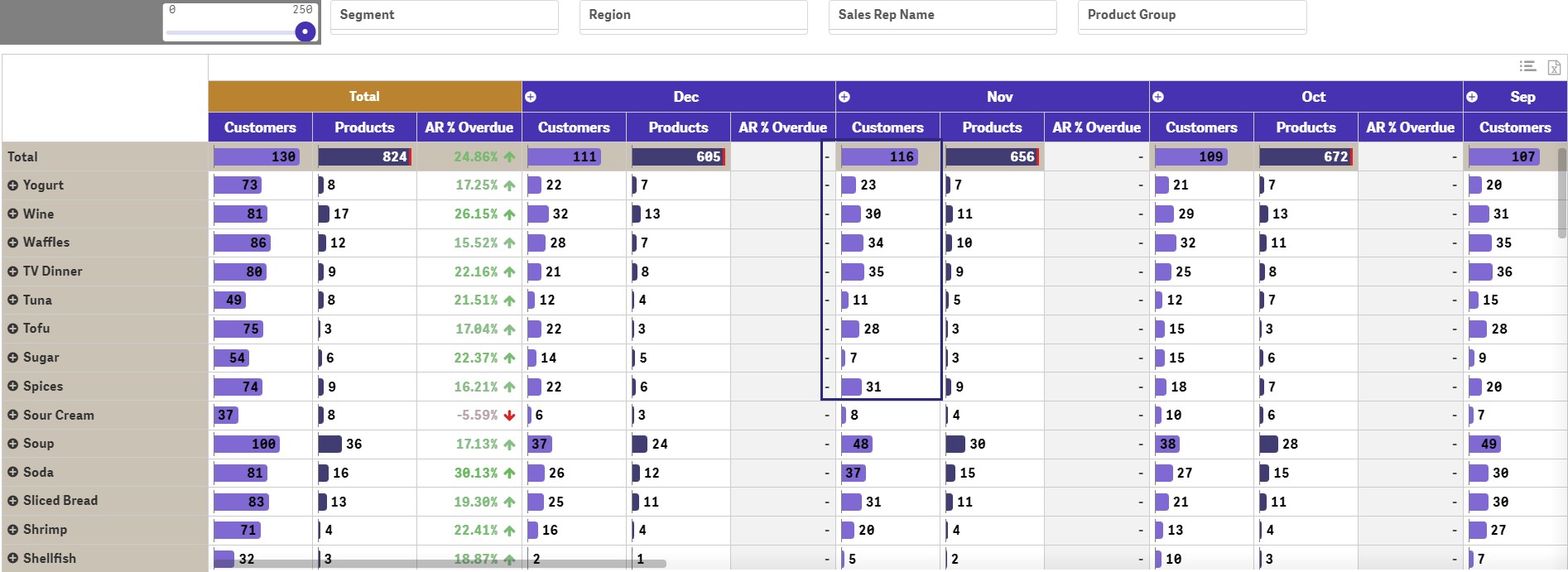Click the range slider handle at 250
Viewport: 1568px width, 572px height.
coord(305,31)
